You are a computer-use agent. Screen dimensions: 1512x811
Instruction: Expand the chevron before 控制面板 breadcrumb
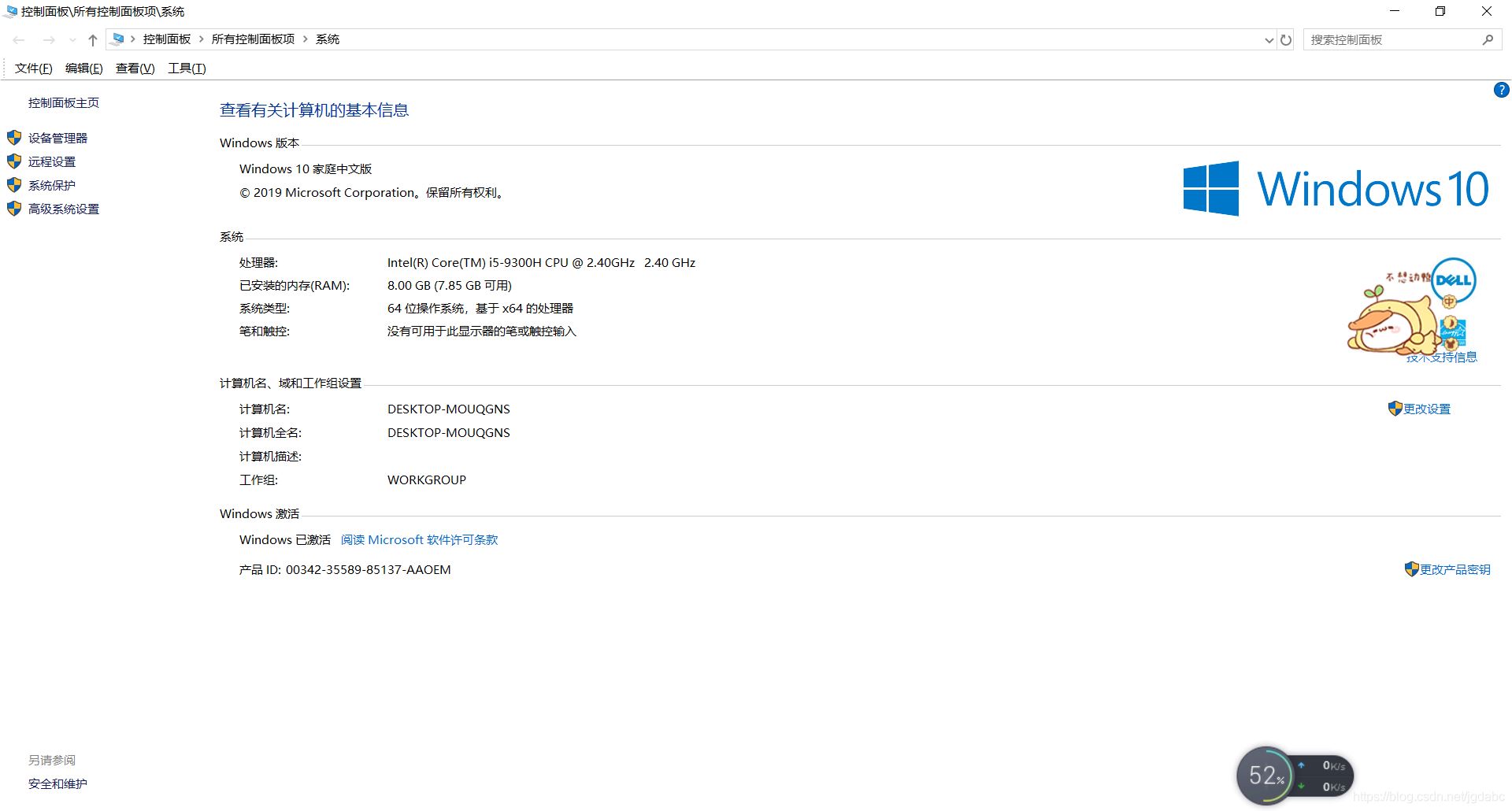point(133,39)
